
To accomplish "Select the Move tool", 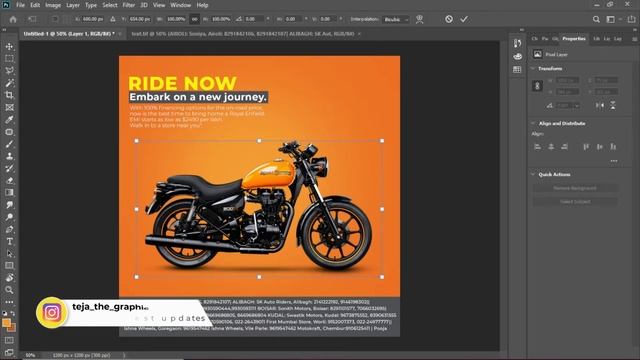I will pos(9,47).
